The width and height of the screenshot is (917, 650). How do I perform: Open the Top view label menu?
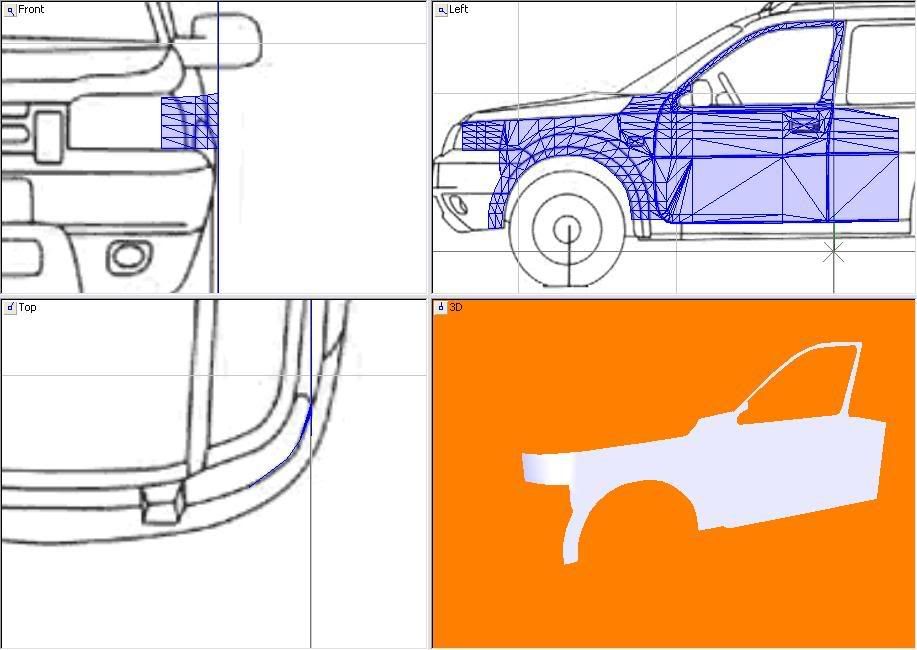pyautogui.click(x=28, y=307)
